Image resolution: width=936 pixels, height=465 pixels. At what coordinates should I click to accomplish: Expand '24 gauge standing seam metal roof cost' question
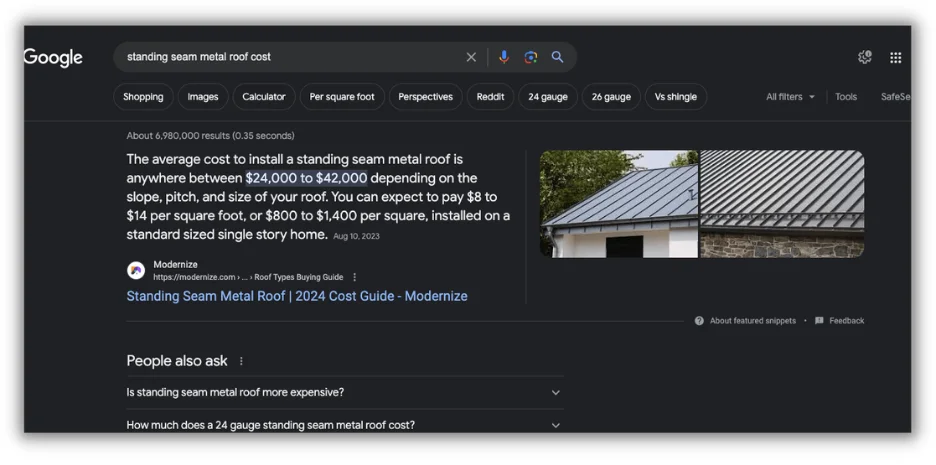345,424
